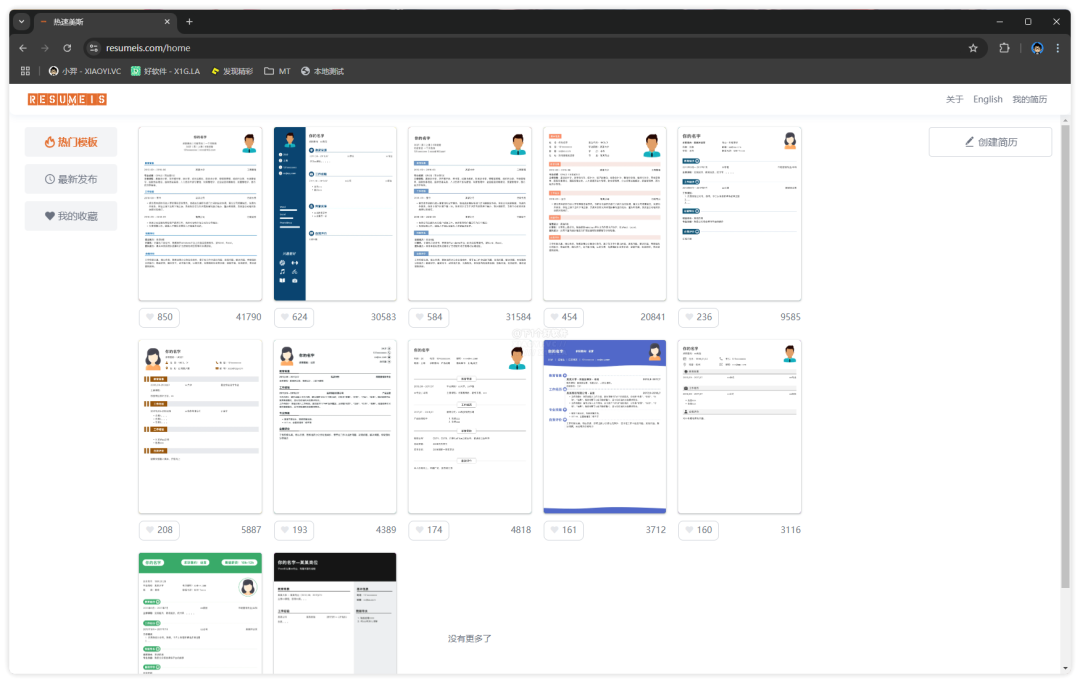Open the tab search dropdown

coord(21,22)
